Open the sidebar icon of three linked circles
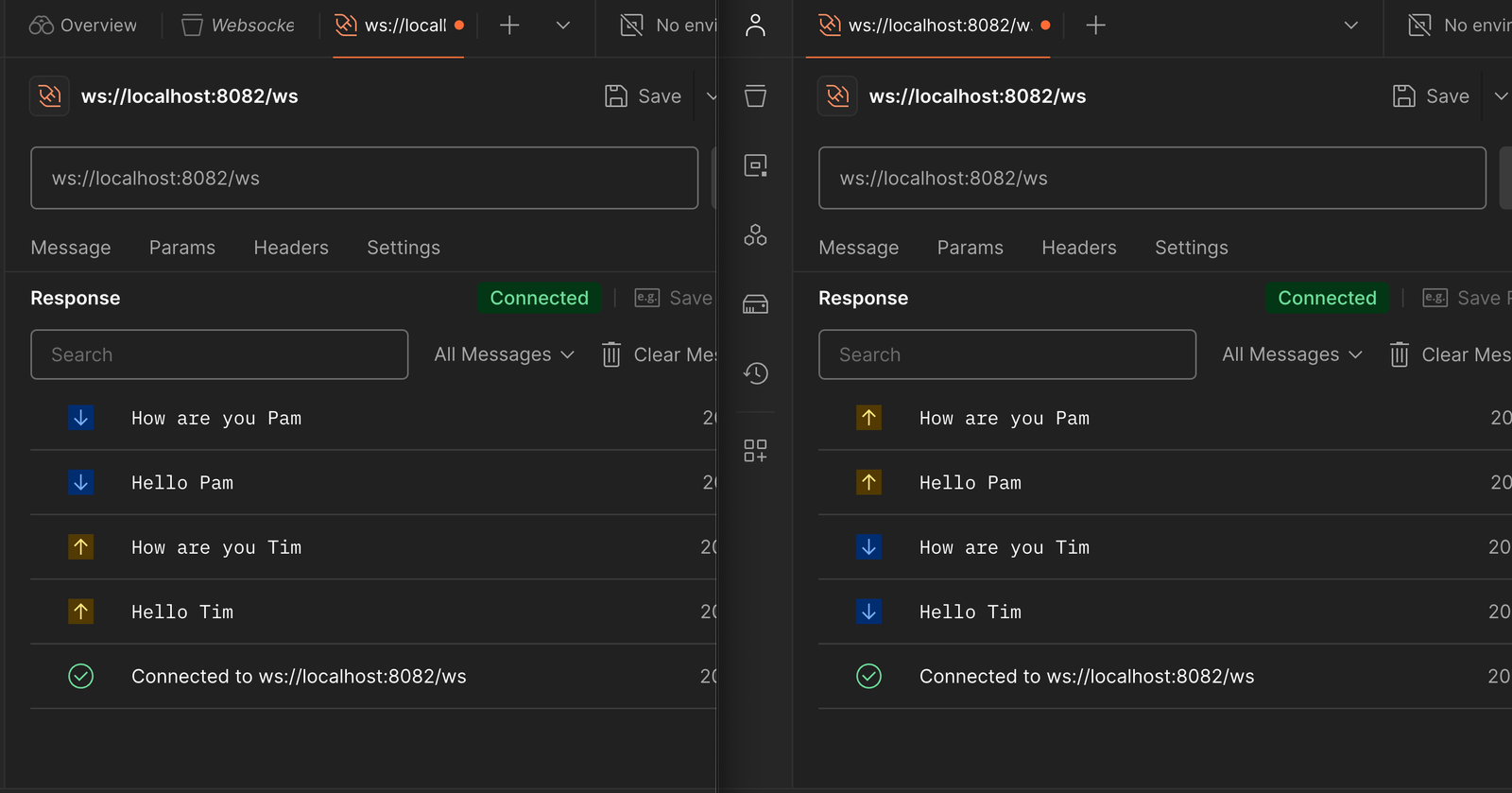 (755, 234)
